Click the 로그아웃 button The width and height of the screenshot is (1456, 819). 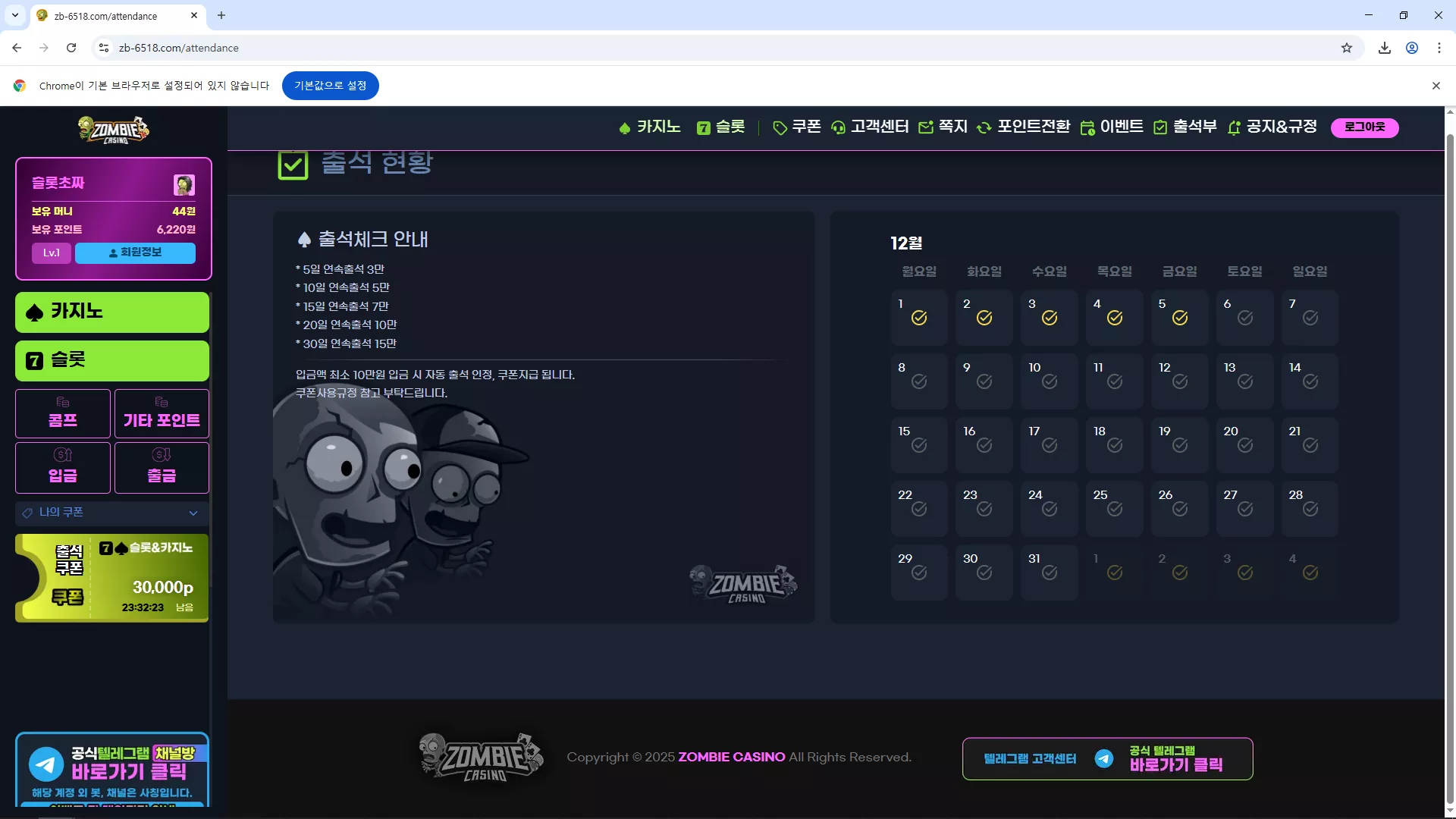1364,127
